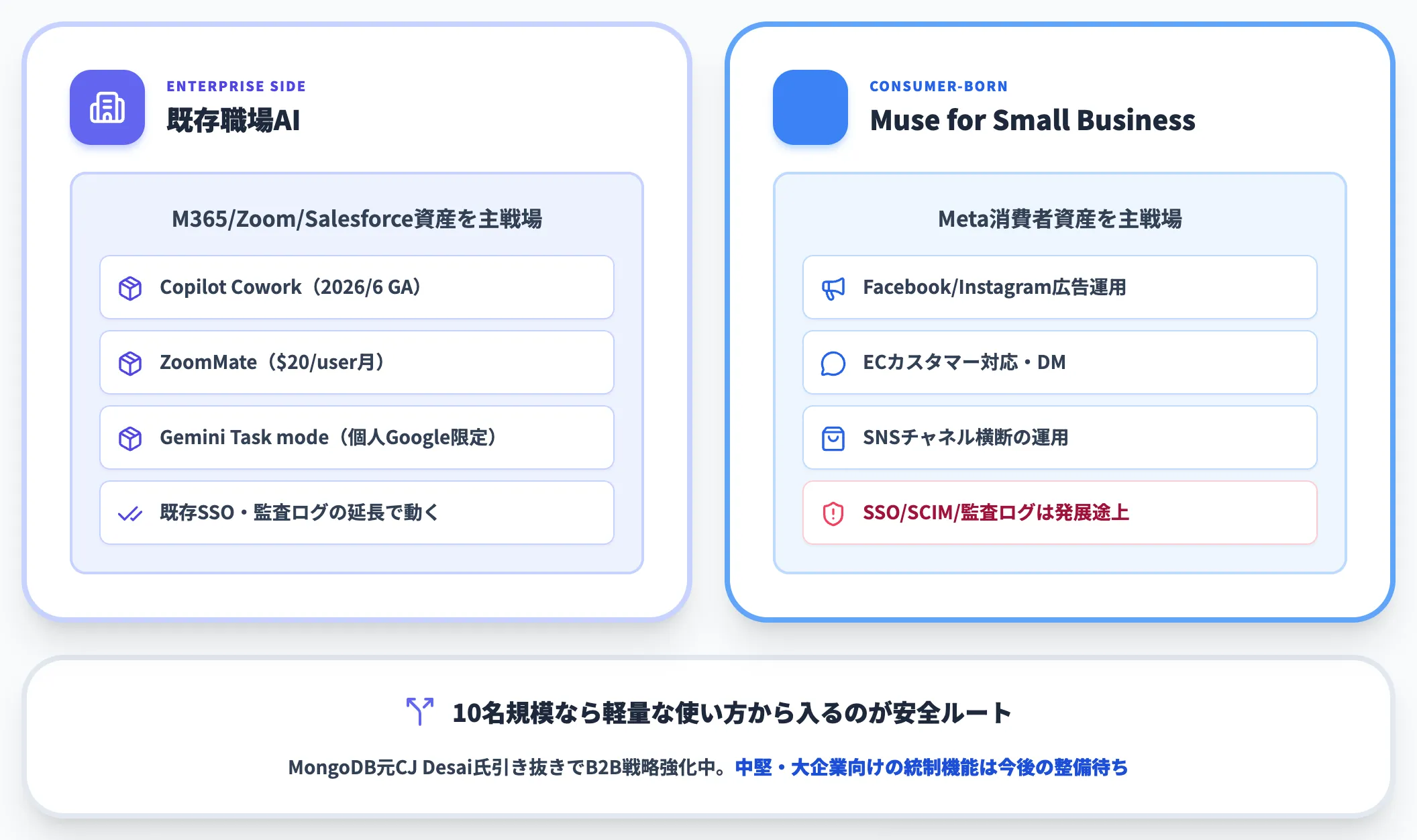Click the cube icon next to ZoomMate
Screen dimensions: 1417x840
click(130, 363)
